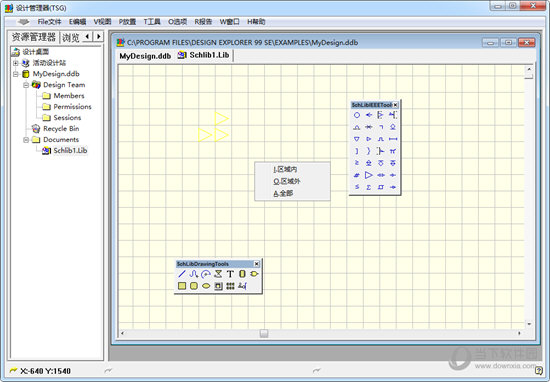Switch to the 浏览 panel tab
Image resolution: width=550 pixels, height=382 pixels.
coord(71,37)
